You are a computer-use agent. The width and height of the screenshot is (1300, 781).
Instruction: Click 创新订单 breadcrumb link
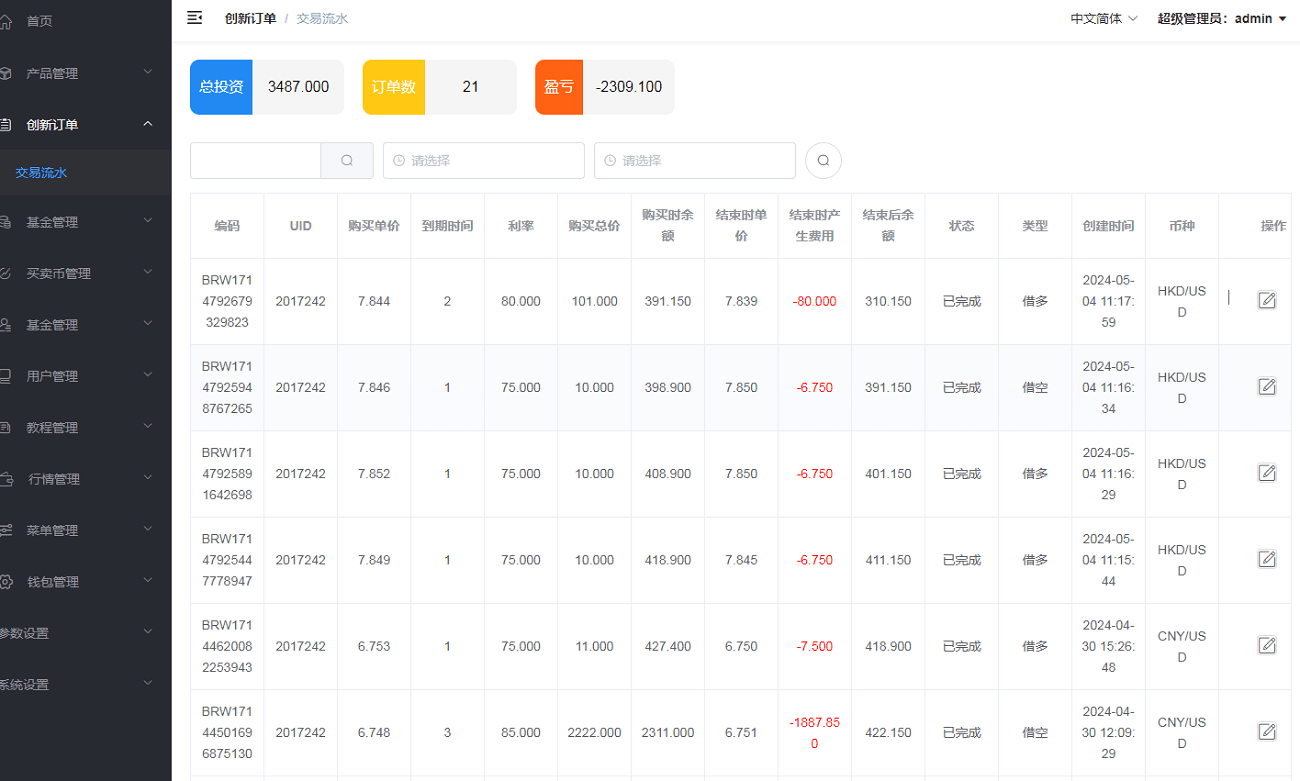pos(250,18)
